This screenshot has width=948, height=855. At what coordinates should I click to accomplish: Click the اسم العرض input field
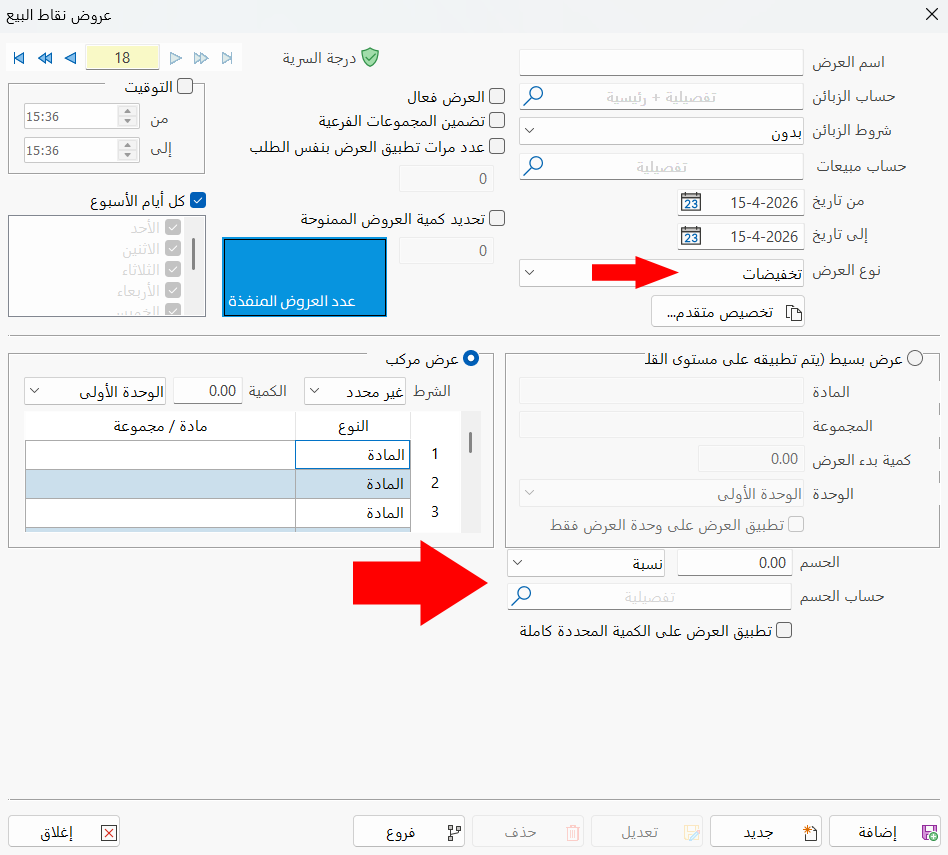tap(661, 62)
